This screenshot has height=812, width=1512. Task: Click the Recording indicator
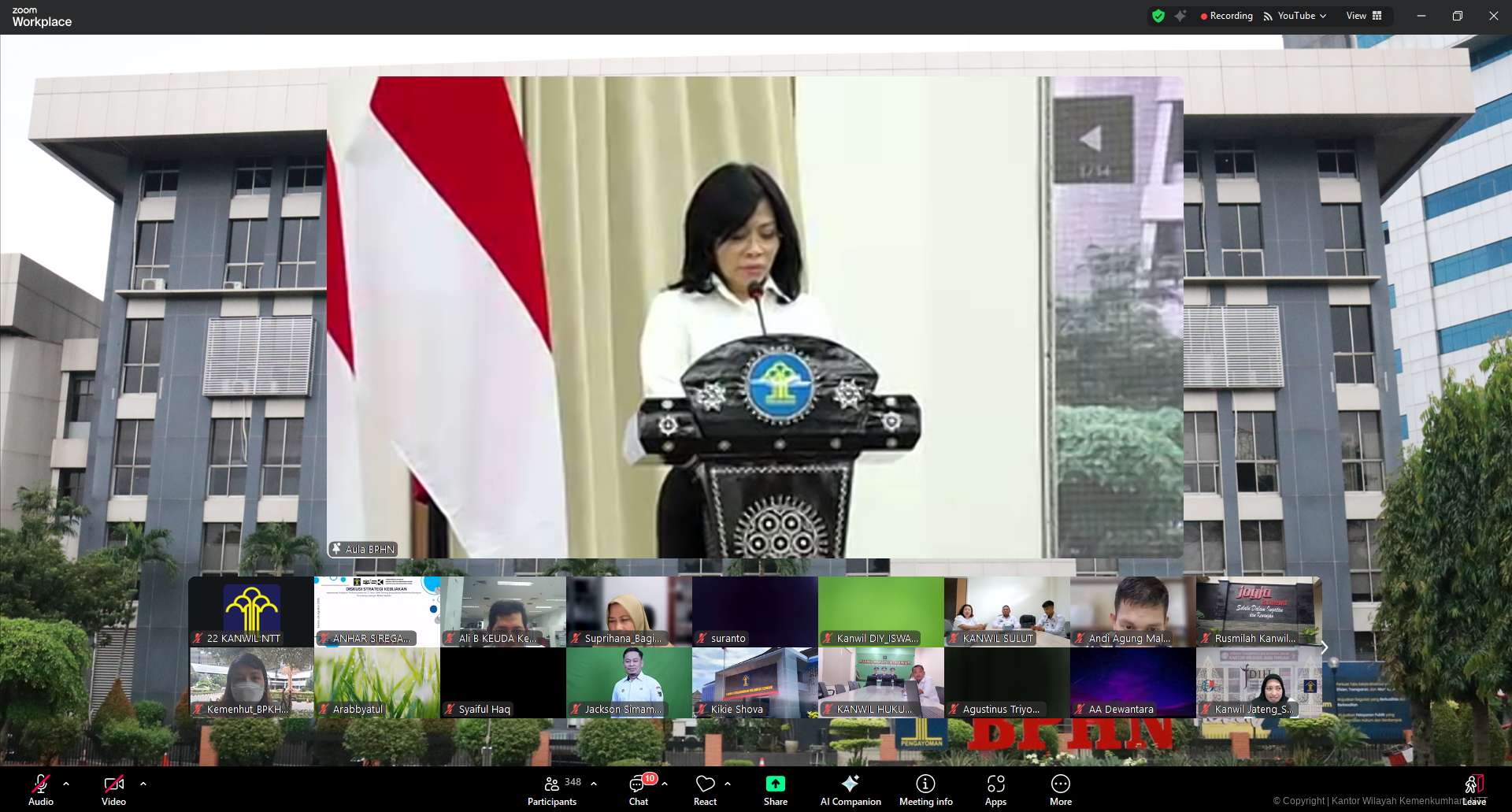coord(1226,16)
